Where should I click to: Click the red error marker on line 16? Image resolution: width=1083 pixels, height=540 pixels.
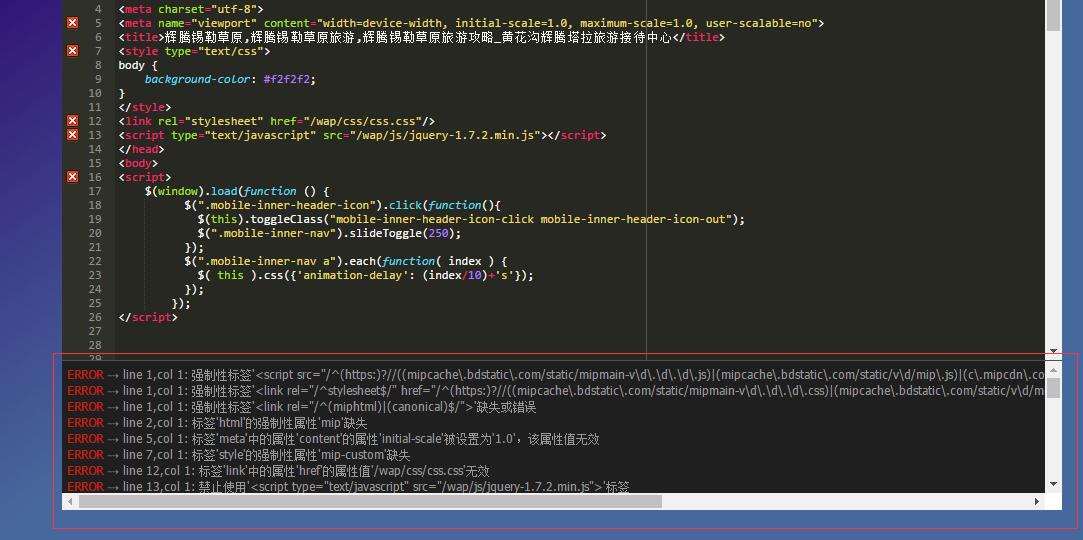pos(72,177)
